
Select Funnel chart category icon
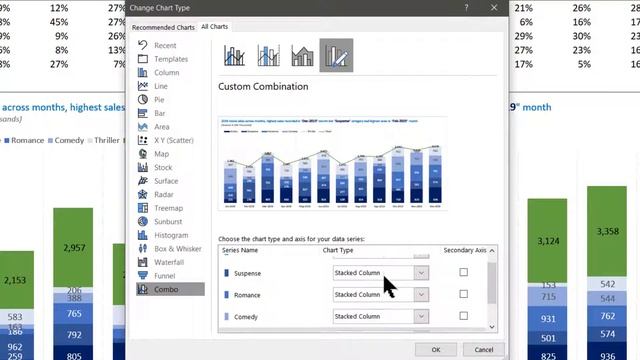tap(142, 276)
